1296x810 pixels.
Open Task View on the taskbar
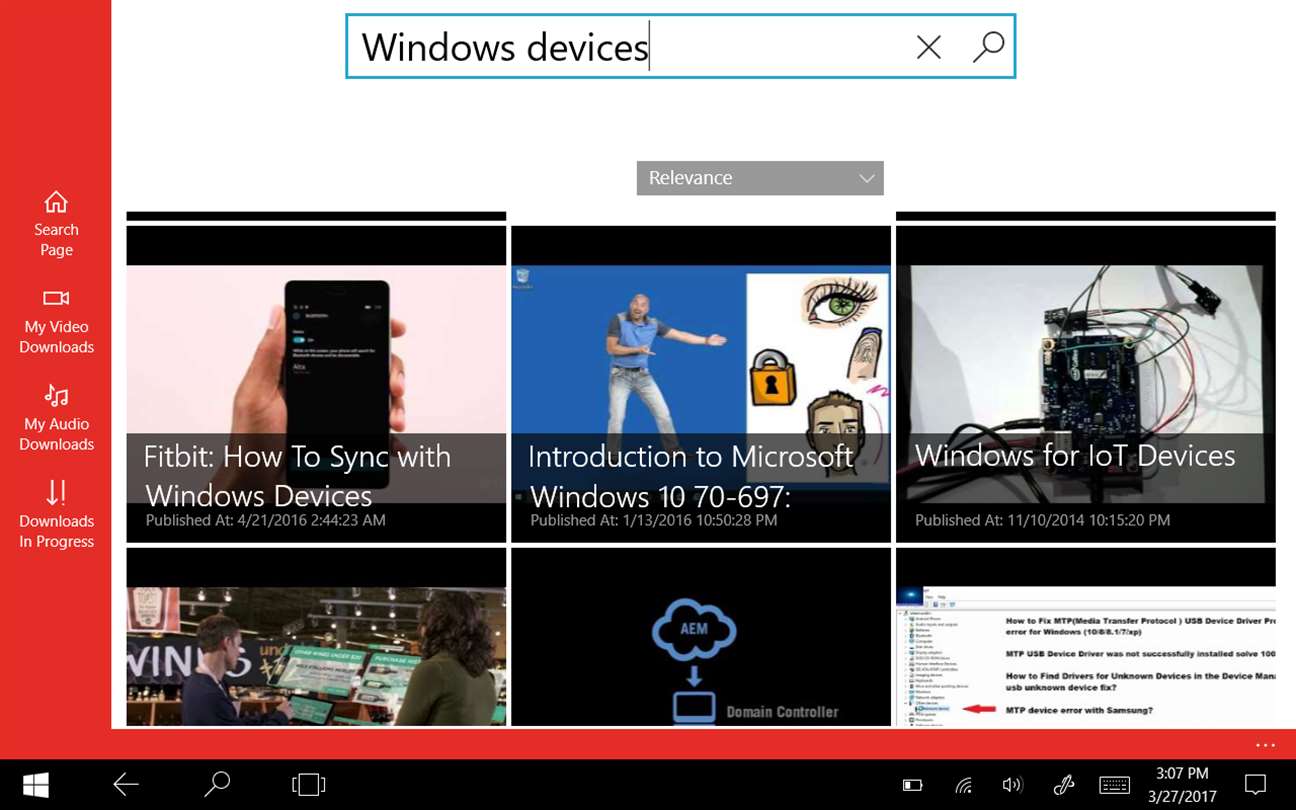[309, 785]
